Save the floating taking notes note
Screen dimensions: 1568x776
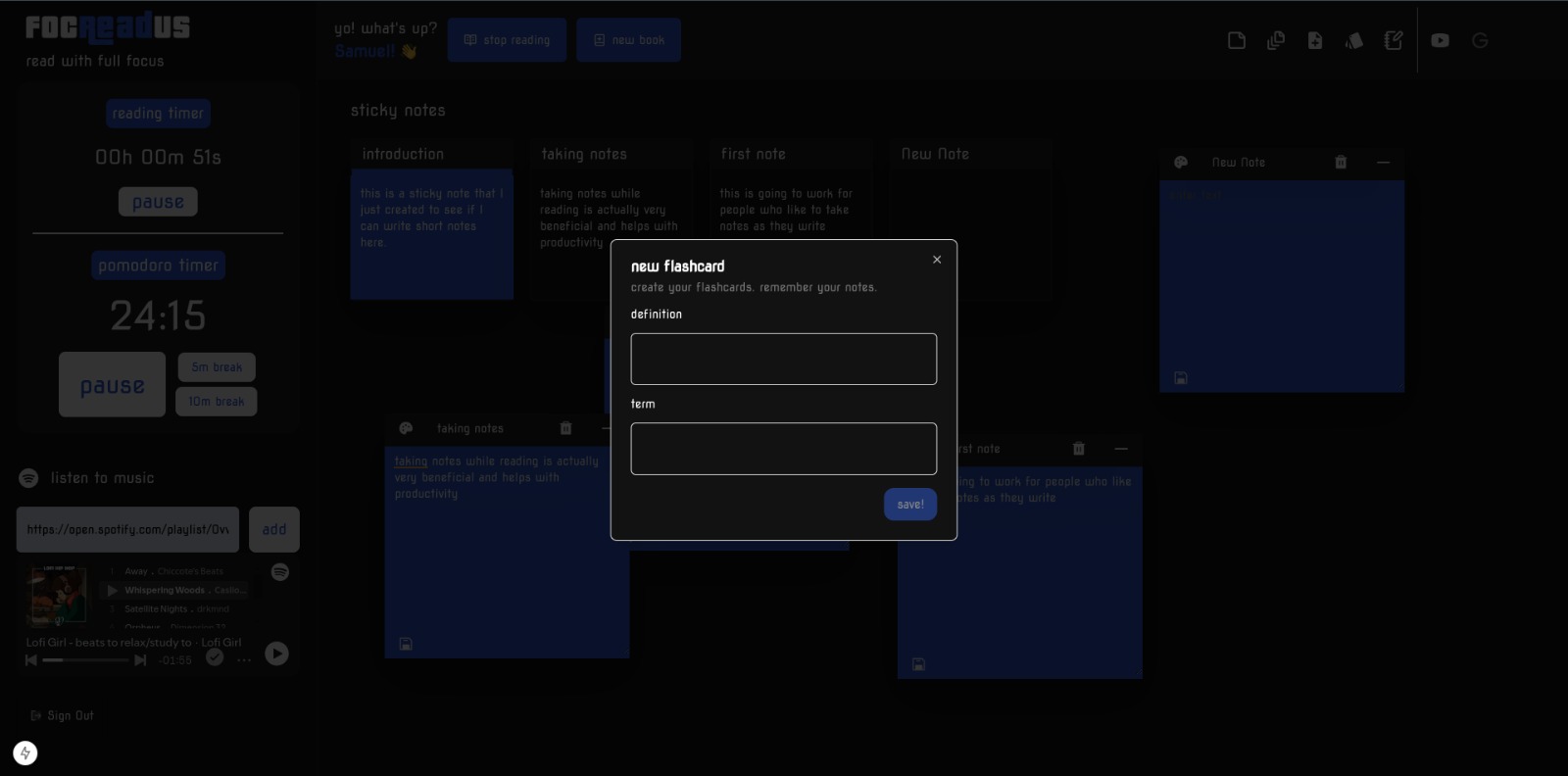(x=406, y=644)
